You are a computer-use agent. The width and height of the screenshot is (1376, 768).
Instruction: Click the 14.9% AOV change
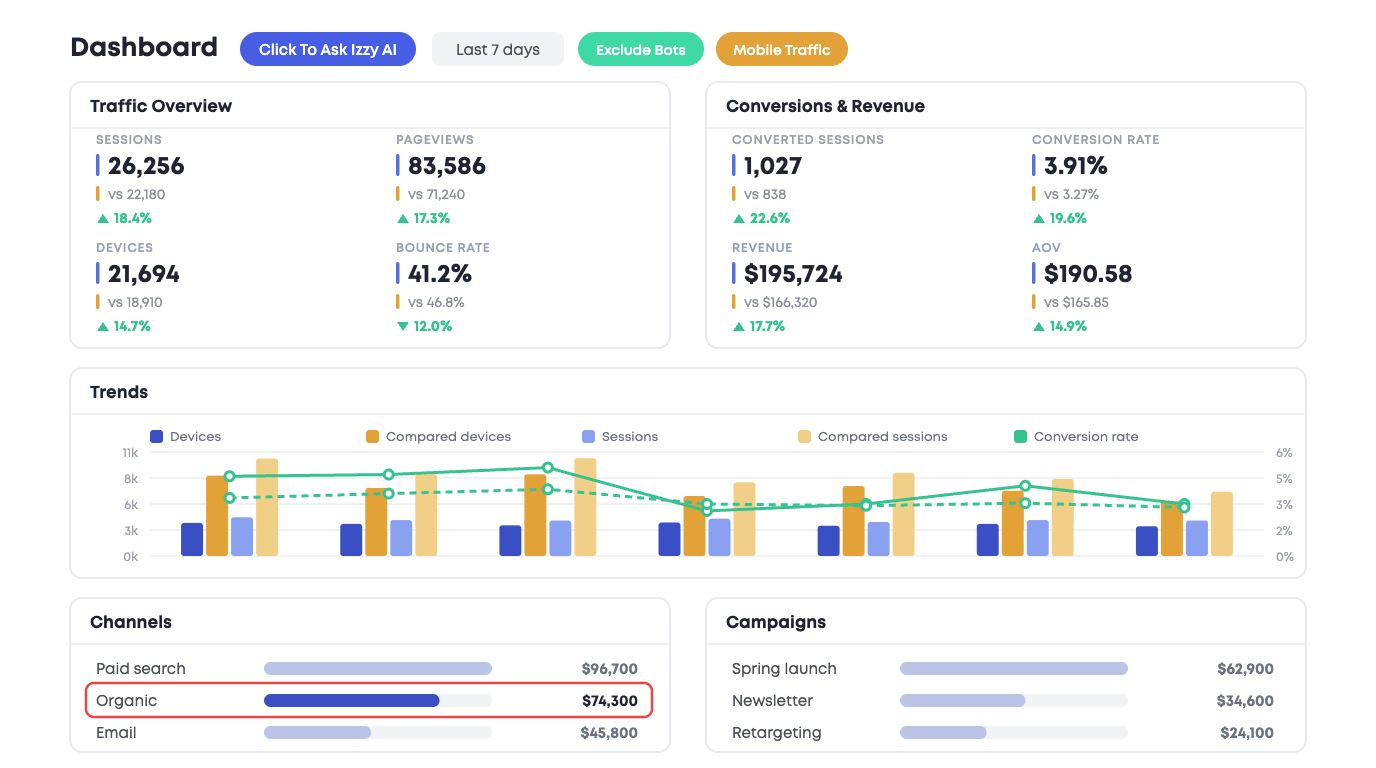1060,326
